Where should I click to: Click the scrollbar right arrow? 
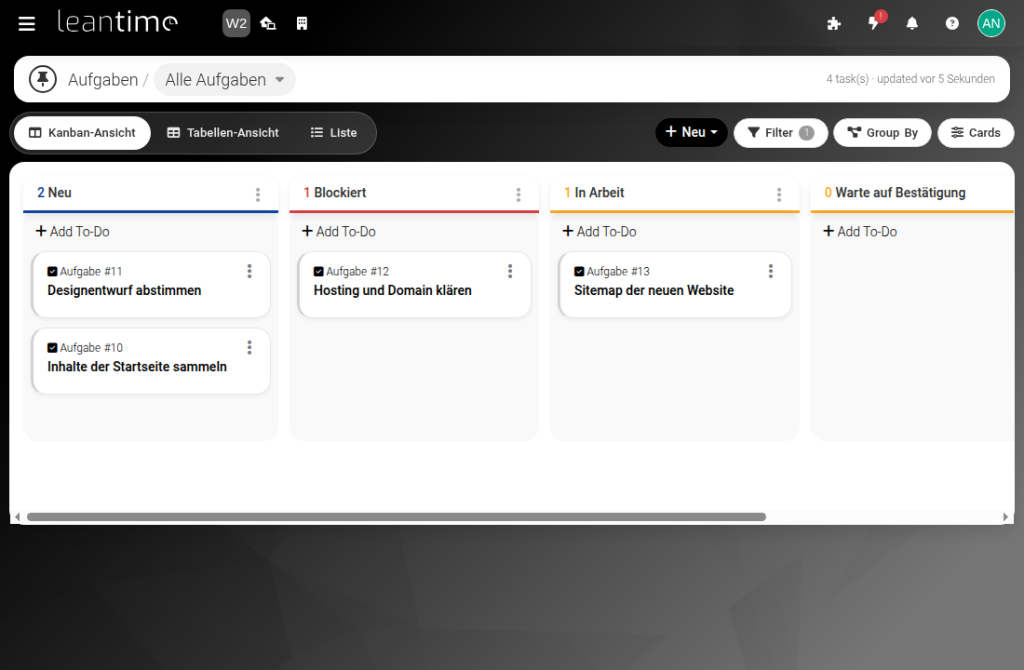[x=1006, y=517]
